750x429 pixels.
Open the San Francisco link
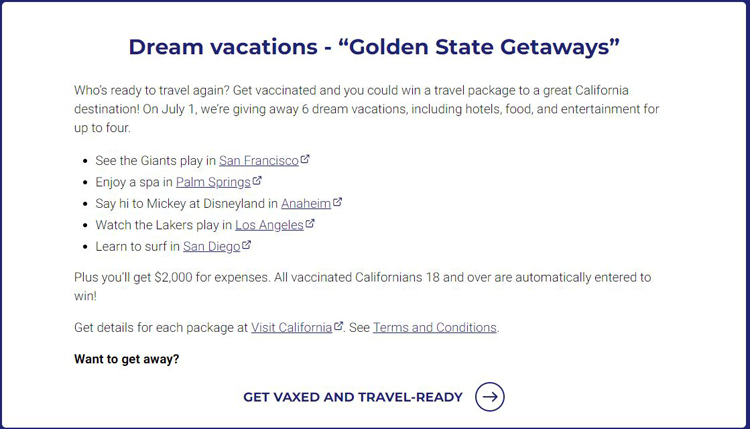(259, 161)
